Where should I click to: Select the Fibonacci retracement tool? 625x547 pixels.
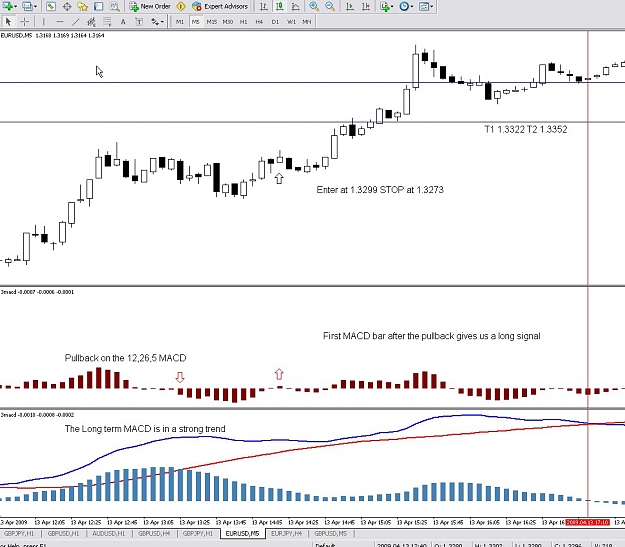[x=107, y=22]
